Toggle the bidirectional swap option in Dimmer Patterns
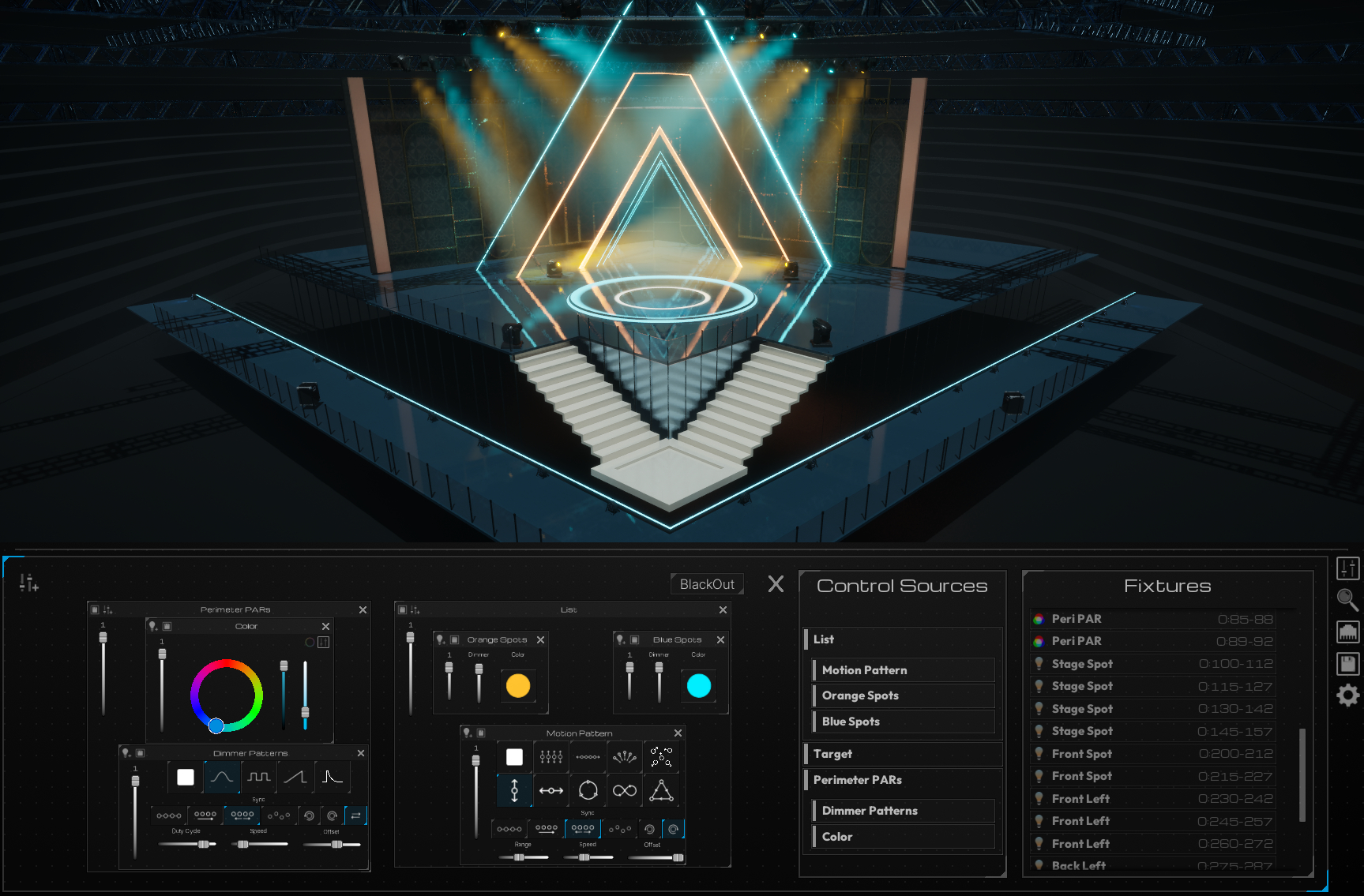1364x896 pixels. [356, 815]
